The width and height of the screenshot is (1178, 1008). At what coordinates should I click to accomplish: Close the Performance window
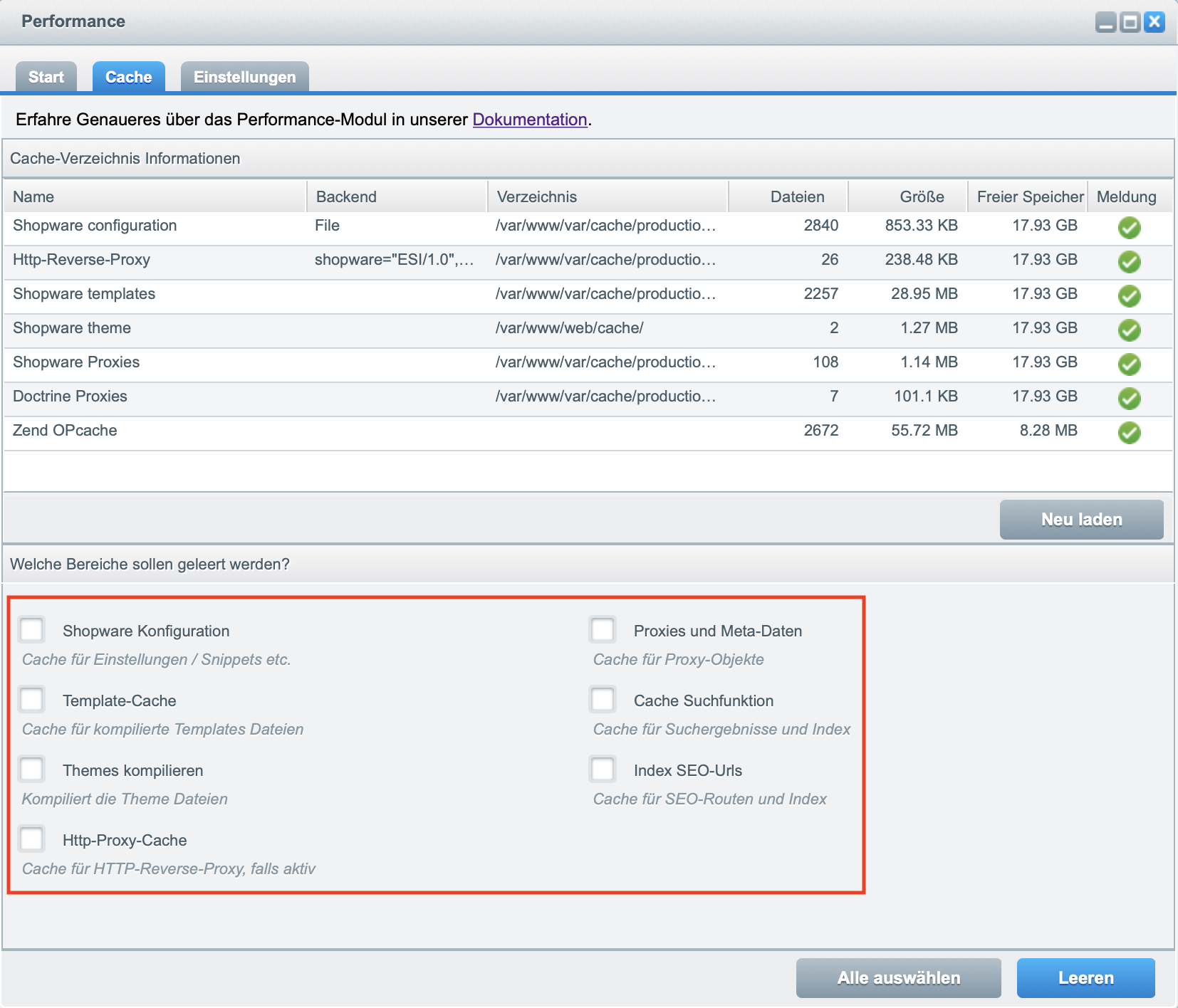tap(1154, 22)
